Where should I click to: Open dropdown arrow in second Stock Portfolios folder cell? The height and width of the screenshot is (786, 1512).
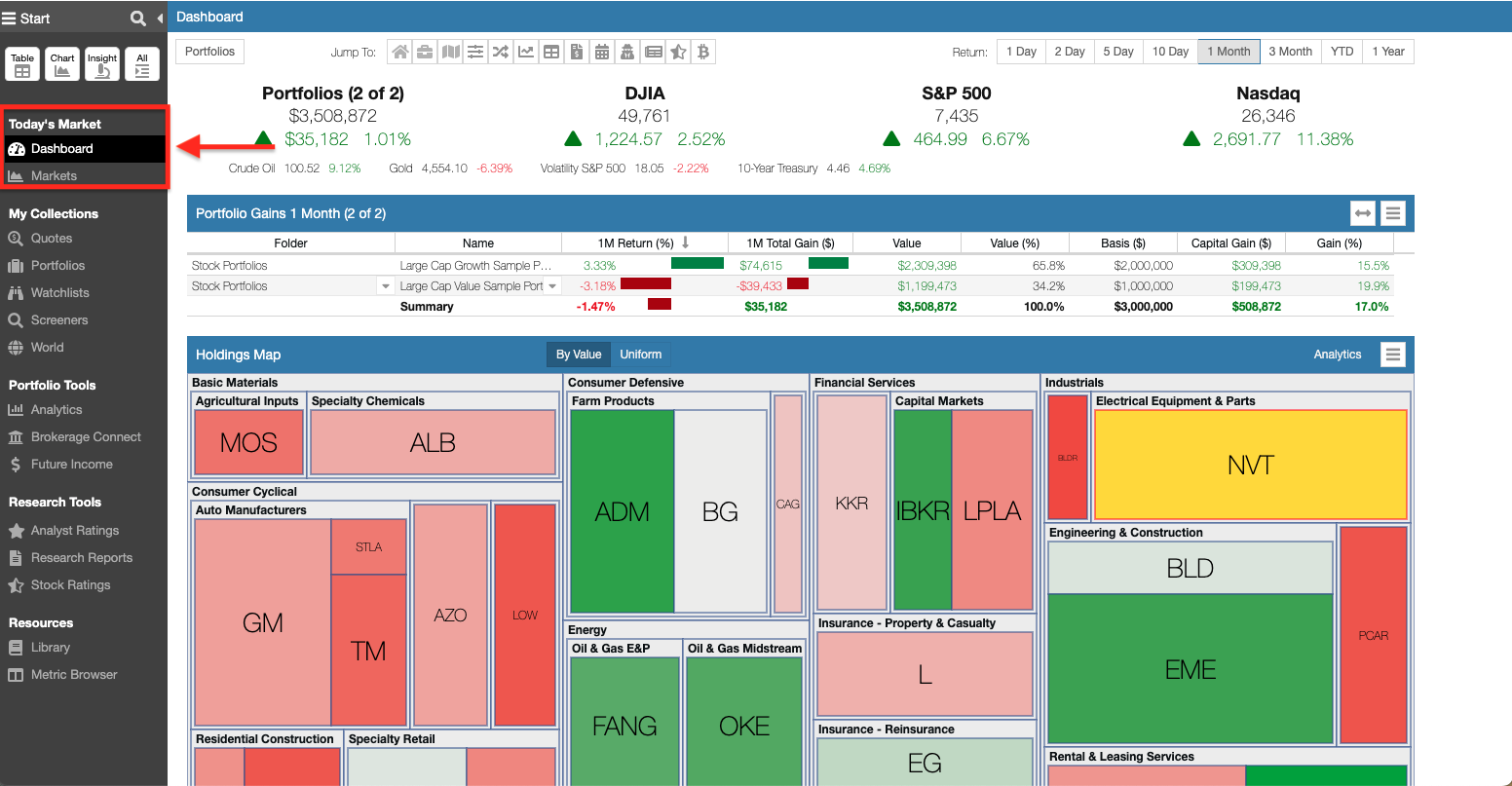coord(386,286)
